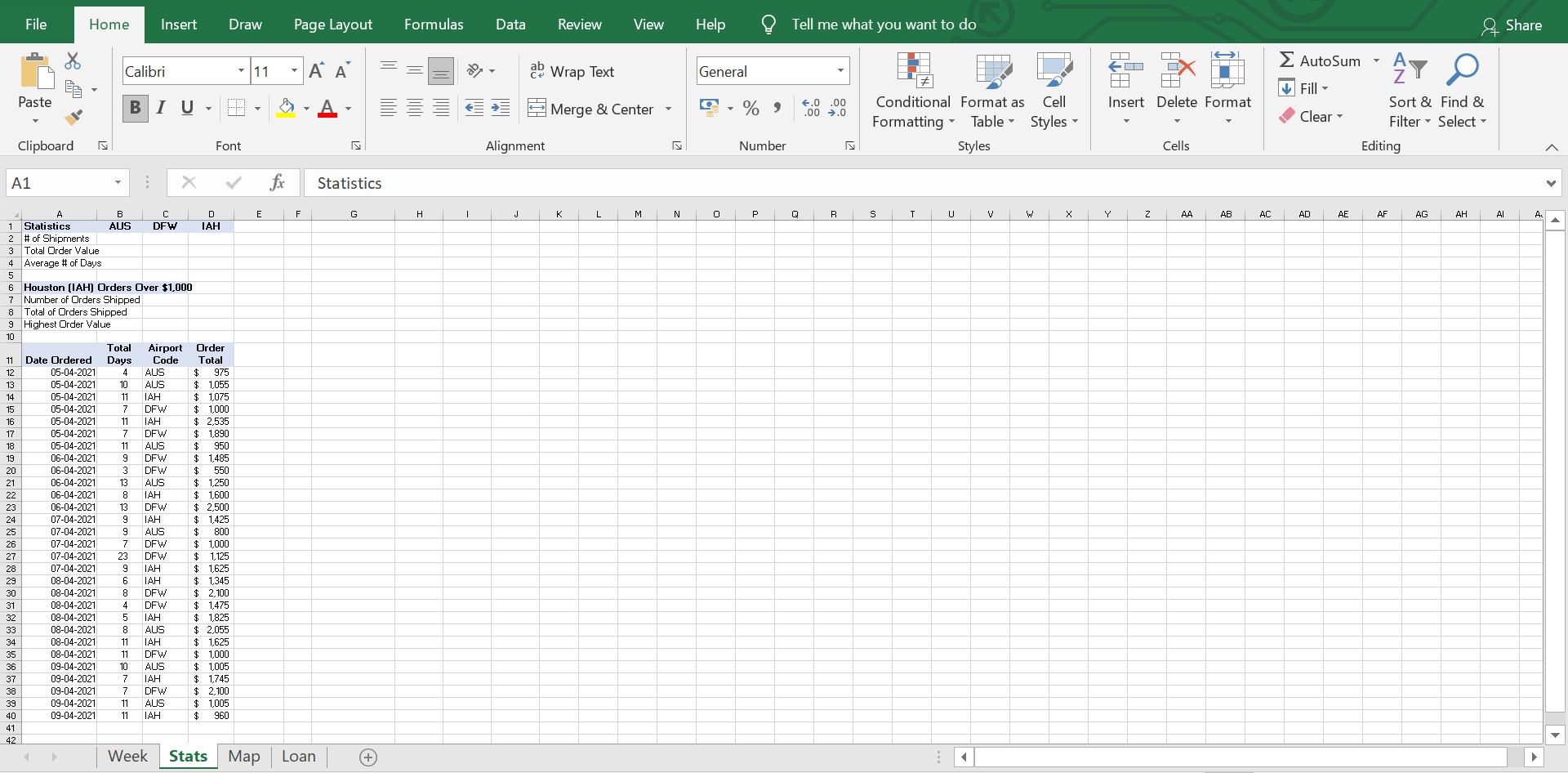Image resolution: width=1568 pixels, height=773 pixels.
Task: Add a new sheet with plus icon
Action: point(368,757)
